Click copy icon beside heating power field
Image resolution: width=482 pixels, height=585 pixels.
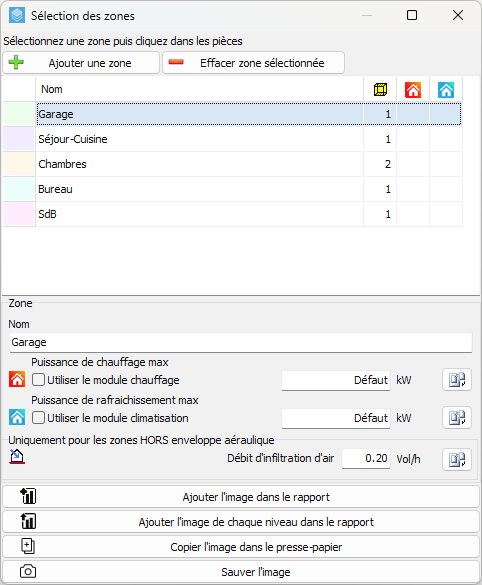(457, 380)
